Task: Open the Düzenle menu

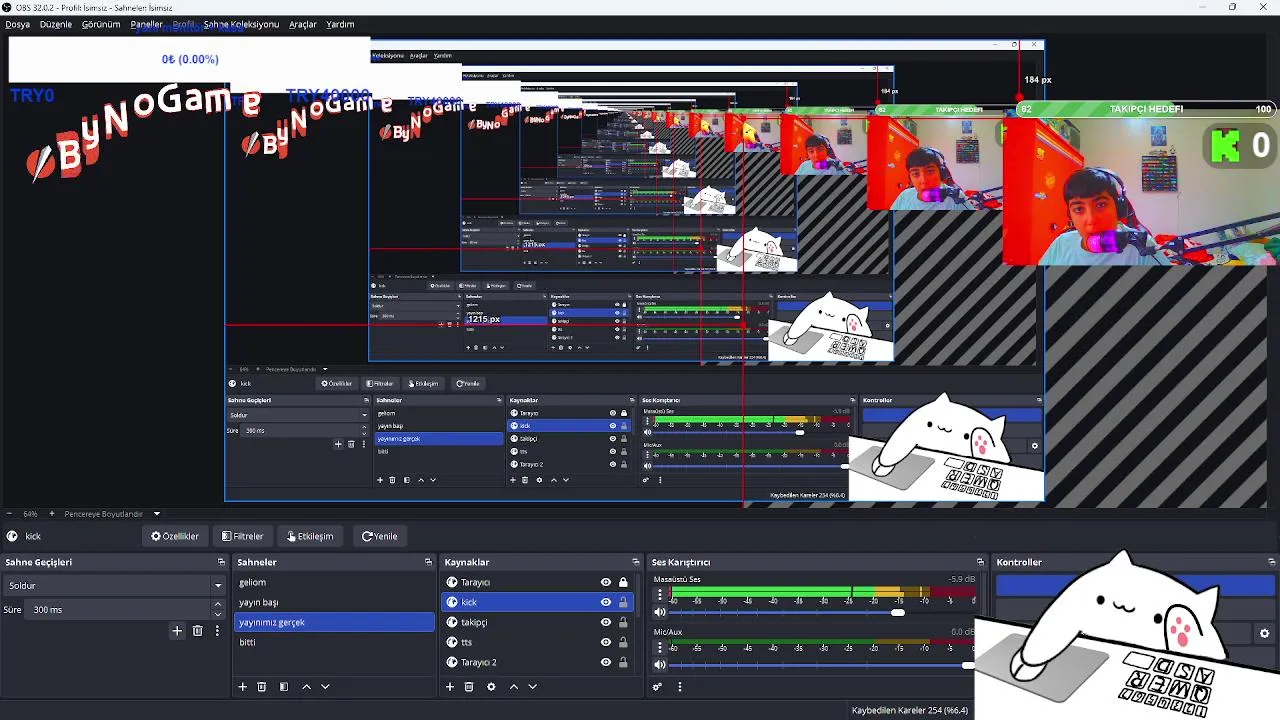Action: pyautogui.click(x=56, y=24)
